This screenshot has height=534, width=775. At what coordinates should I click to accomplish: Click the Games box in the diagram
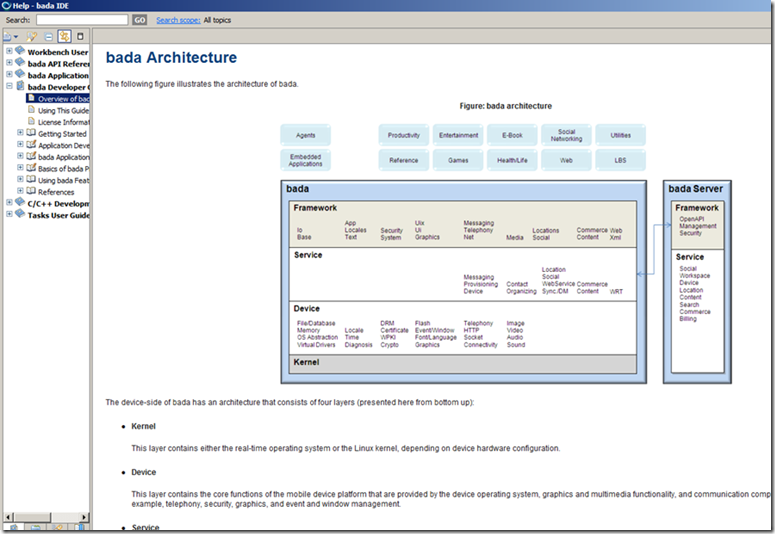point(458,160)
